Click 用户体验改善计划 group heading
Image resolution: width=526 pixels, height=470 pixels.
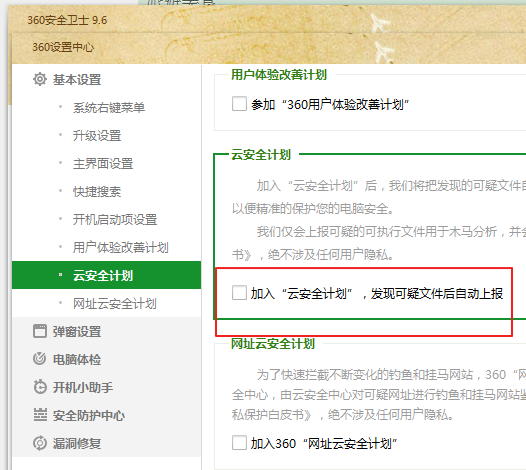pyautogui.click(x=279, y=74)
